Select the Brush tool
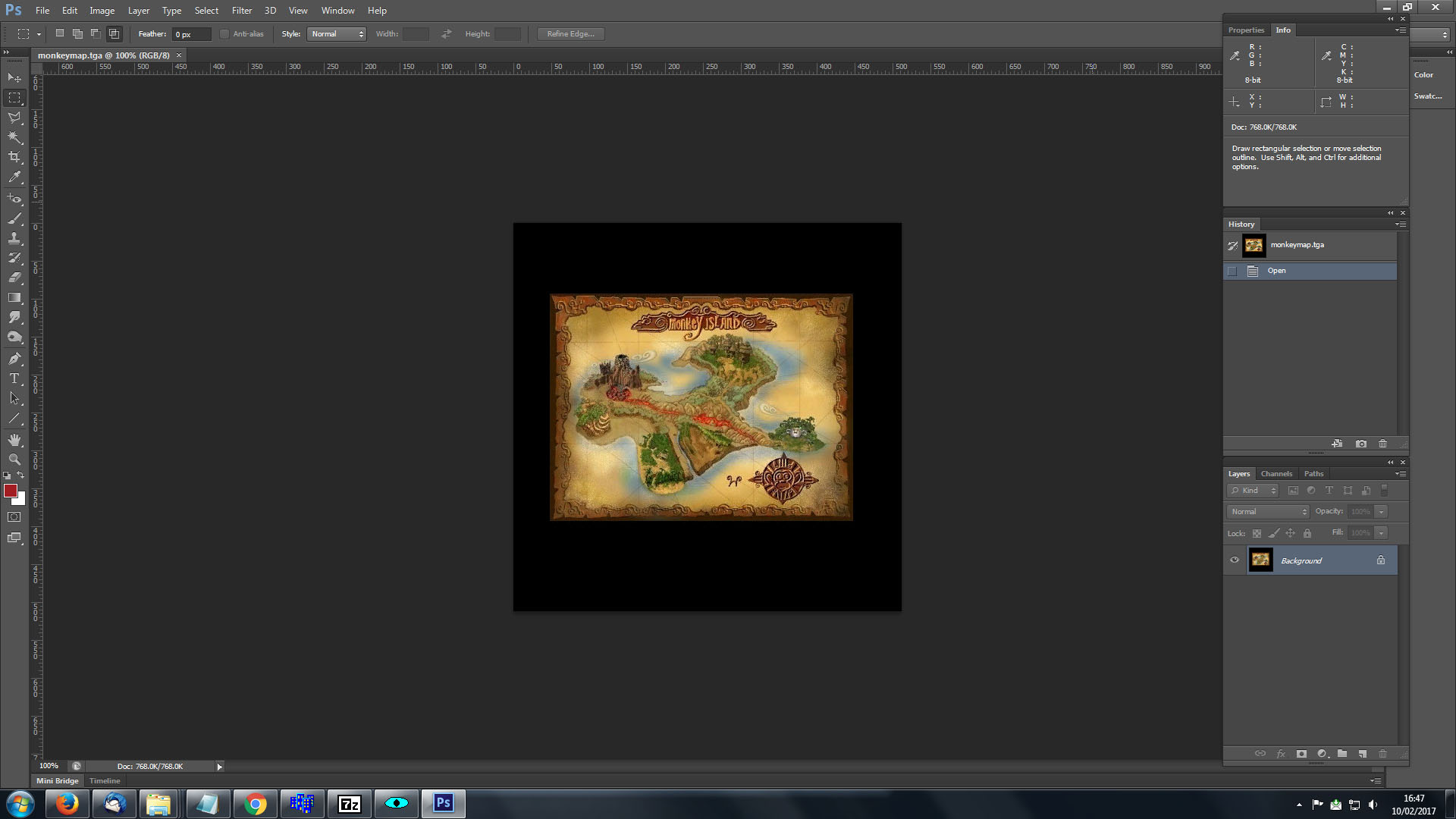This screenshot has width=1456, height=819. pos(14,218)
